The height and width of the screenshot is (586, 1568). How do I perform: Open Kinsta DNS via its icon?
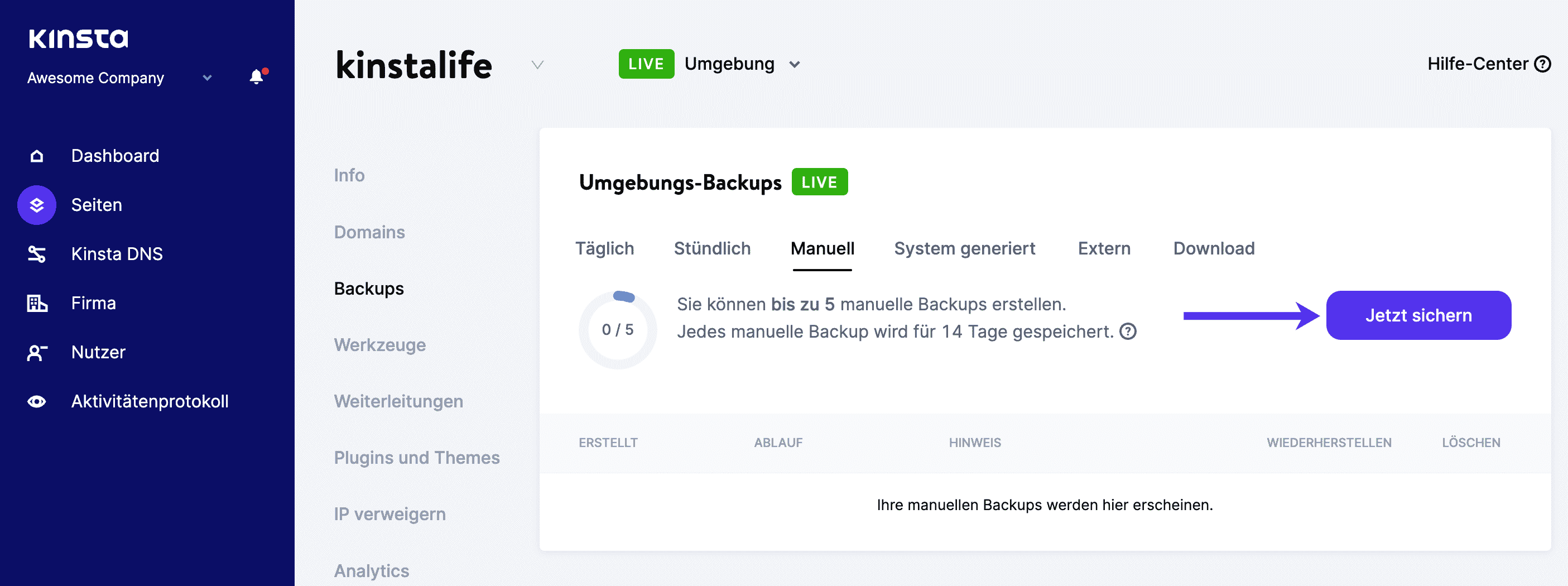coord(36,254)
